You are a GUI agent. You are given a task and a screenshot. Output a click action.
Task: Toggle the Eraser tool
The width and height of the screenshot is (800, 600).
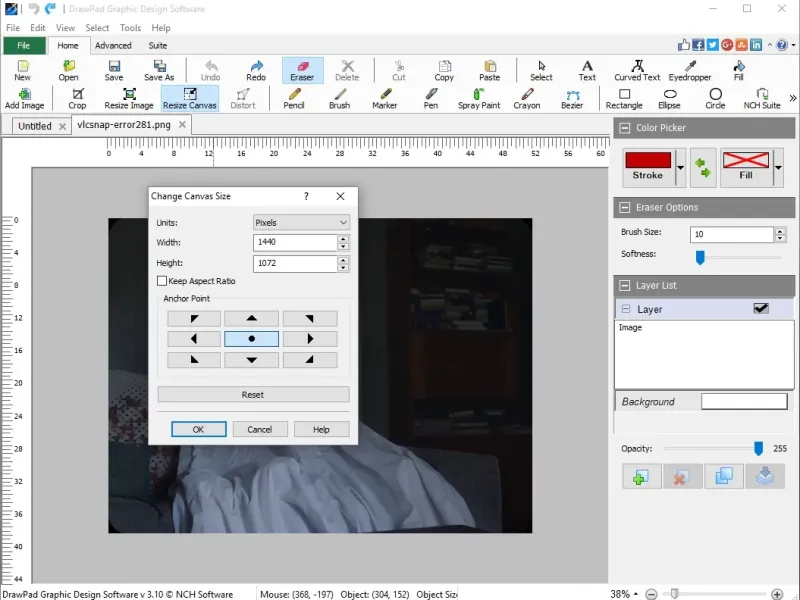pyautogui.click(x=302, y=70)
